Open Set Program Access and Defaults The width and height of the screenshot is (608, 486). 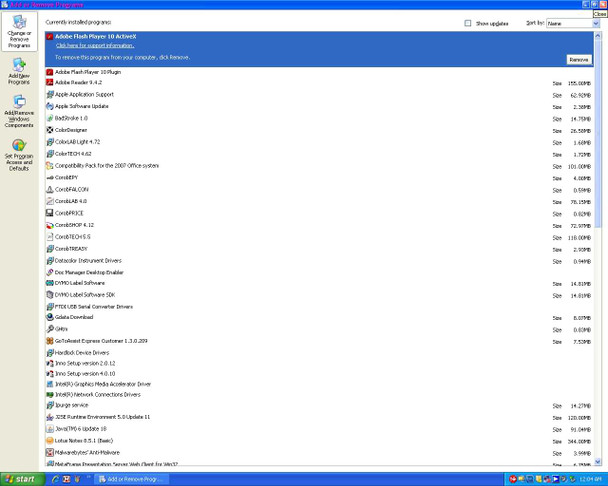[x=19, y=155]
